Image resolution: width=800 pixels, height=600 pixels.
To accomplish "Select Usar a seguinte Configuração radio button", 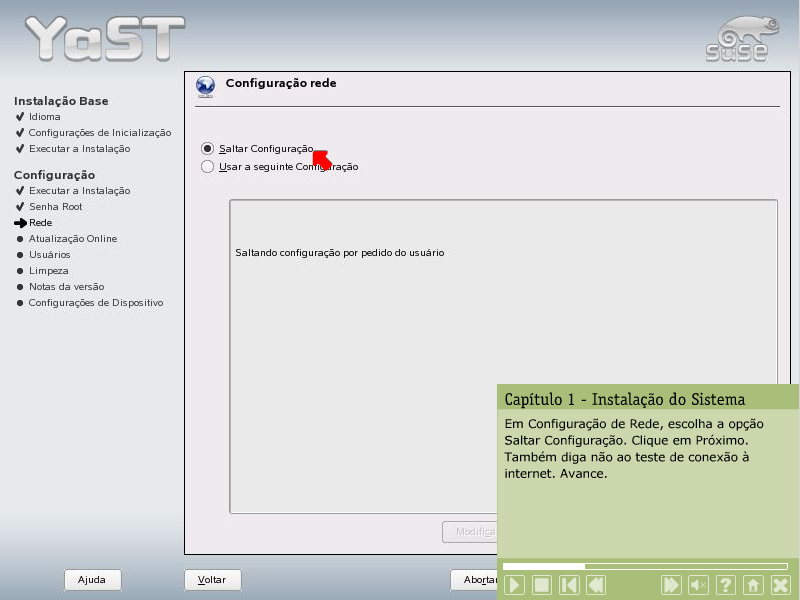I will pyautogui.click(x=208, y=167).
